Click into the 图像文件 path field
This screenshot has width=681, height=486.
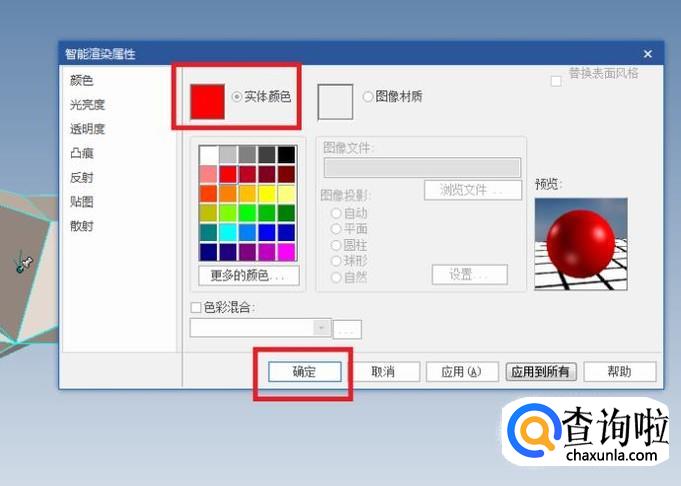point(422,167)
